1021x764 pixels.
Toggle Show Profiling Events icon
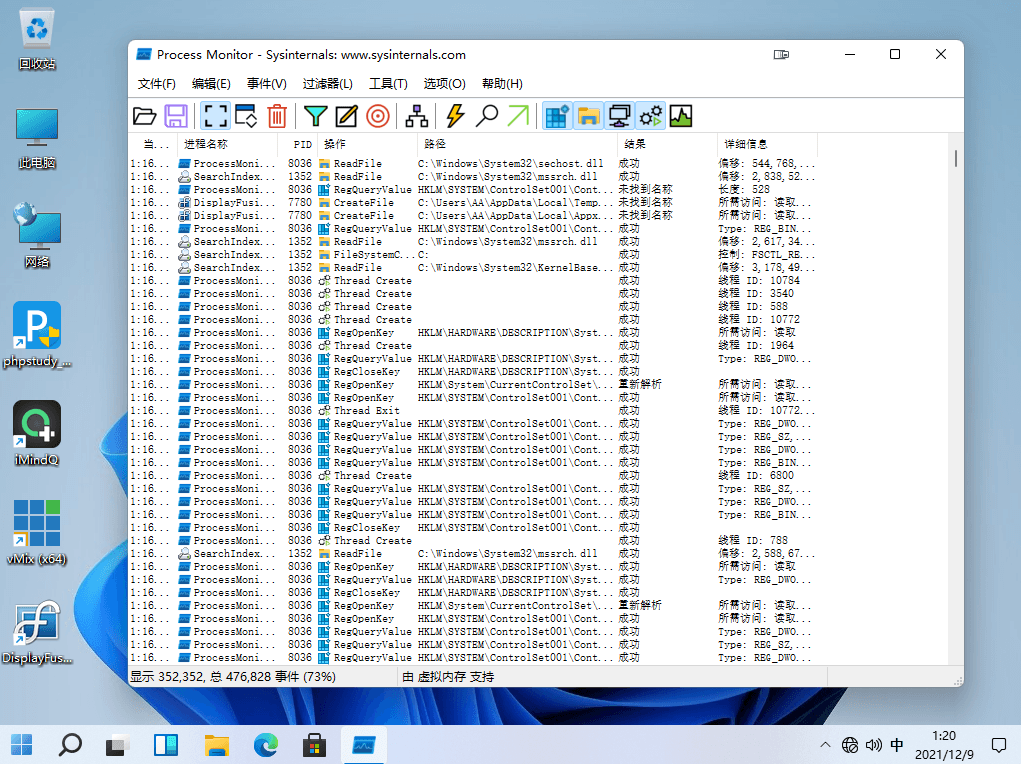coord(681,117)
